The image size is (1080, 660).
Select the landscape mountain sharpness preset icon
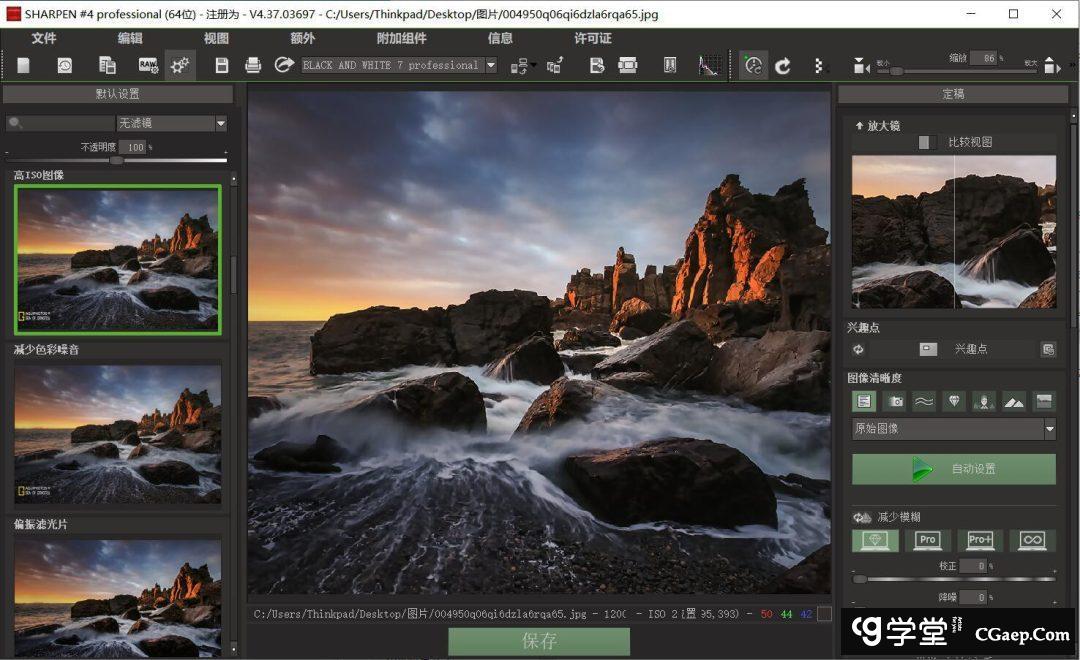click(1013, 401)
